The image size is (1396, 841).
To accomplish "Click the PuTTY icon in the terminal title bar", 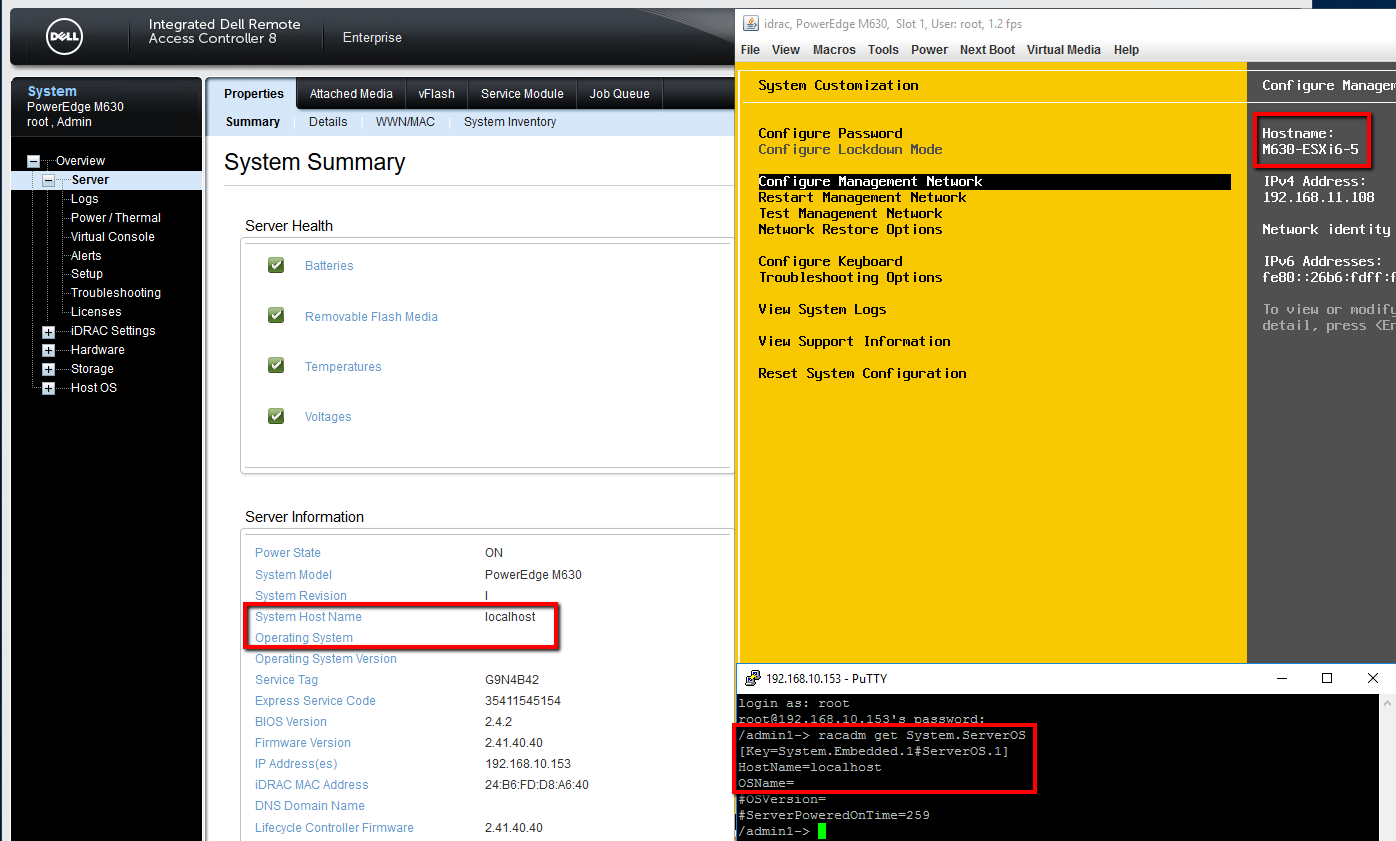I will [x=752, y=678].
